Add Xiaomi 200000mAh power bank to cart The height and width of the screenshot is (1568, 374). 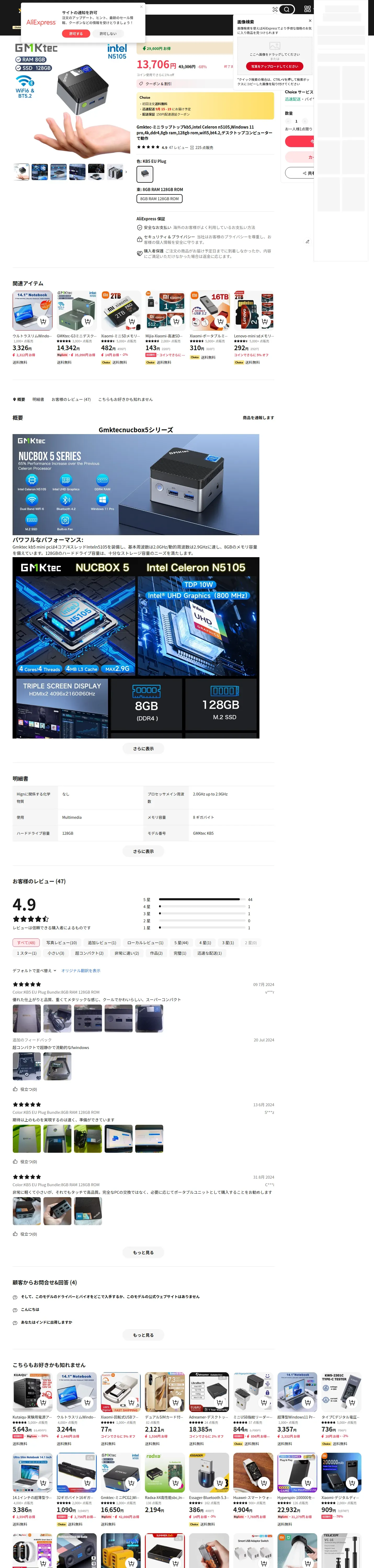coord(353,1483)
